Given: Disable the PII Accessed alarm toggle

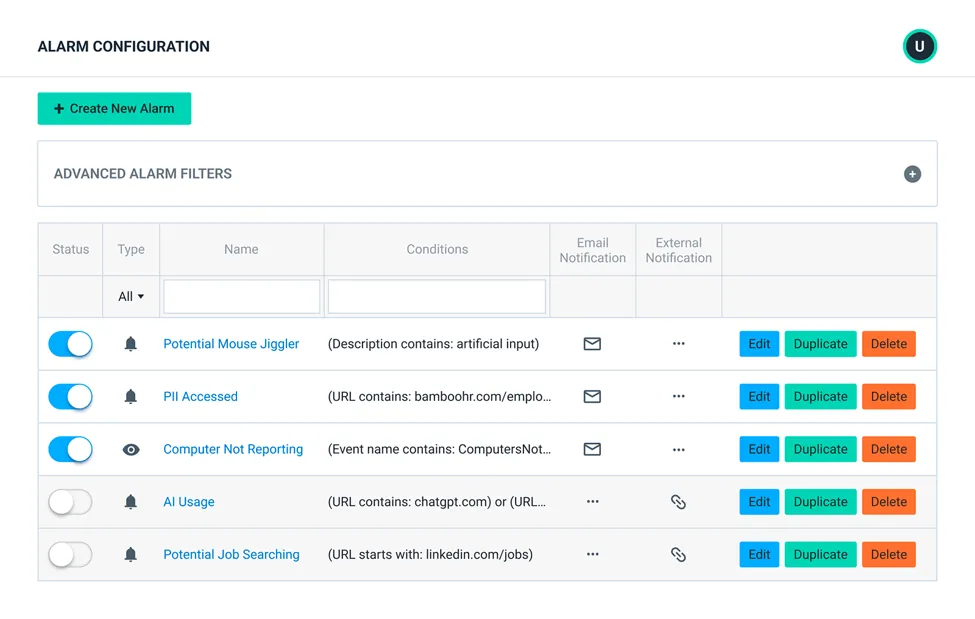Looking at the screenshot, I should pos(70,396).
